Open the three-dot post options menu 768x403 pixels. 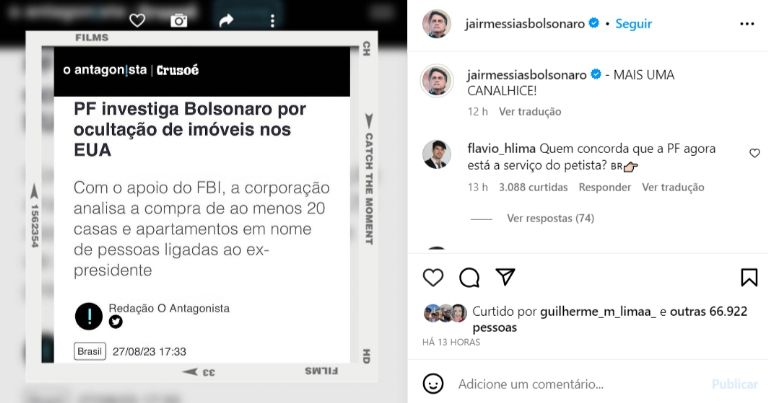point(747,24)
